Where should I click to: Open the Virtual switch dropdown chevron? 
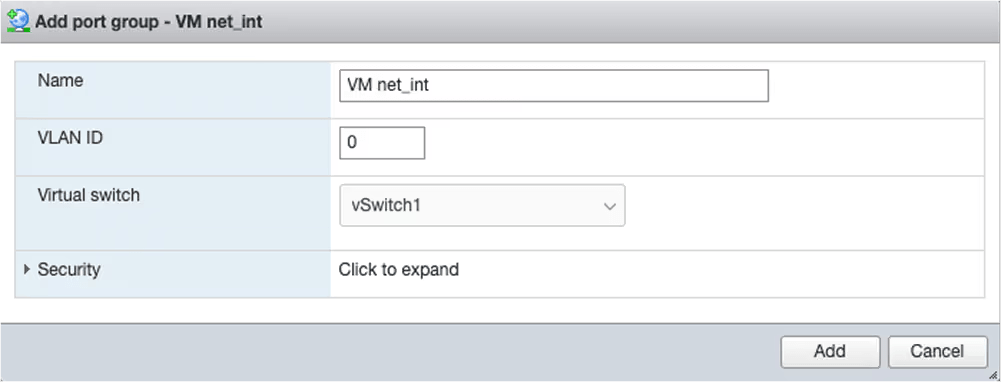[609, 206]
